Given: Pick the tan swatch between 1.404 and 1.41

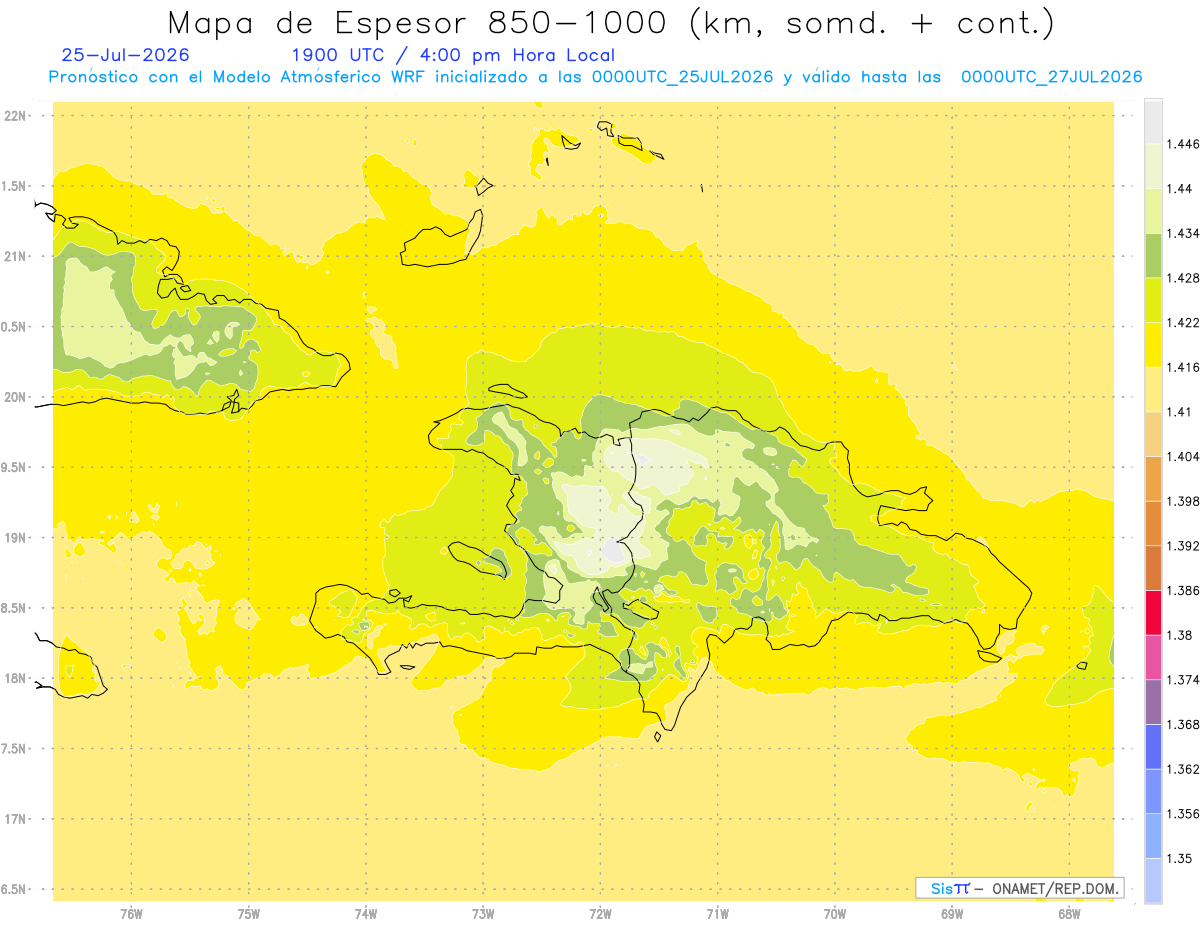Looking at the screenshot, I should click(1153, 433).
